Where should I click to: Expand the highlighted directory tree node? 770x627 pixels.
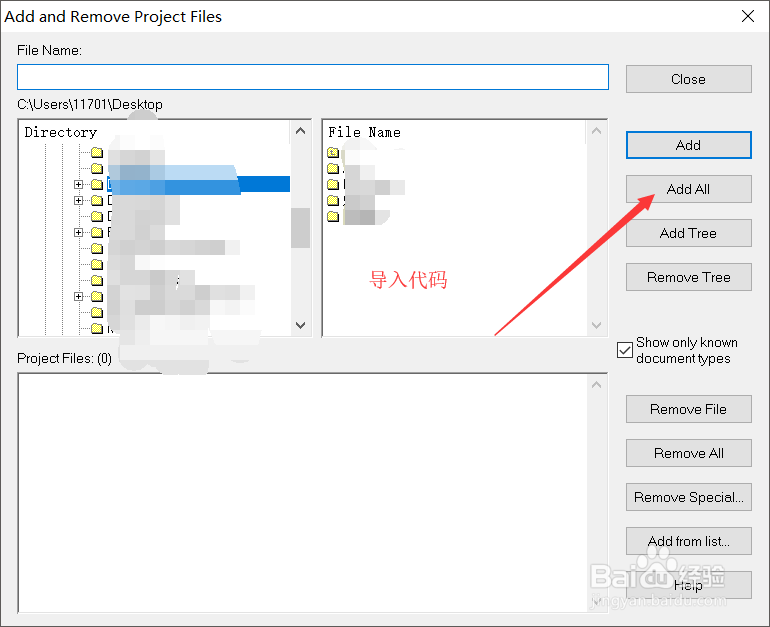pos(79,185)
